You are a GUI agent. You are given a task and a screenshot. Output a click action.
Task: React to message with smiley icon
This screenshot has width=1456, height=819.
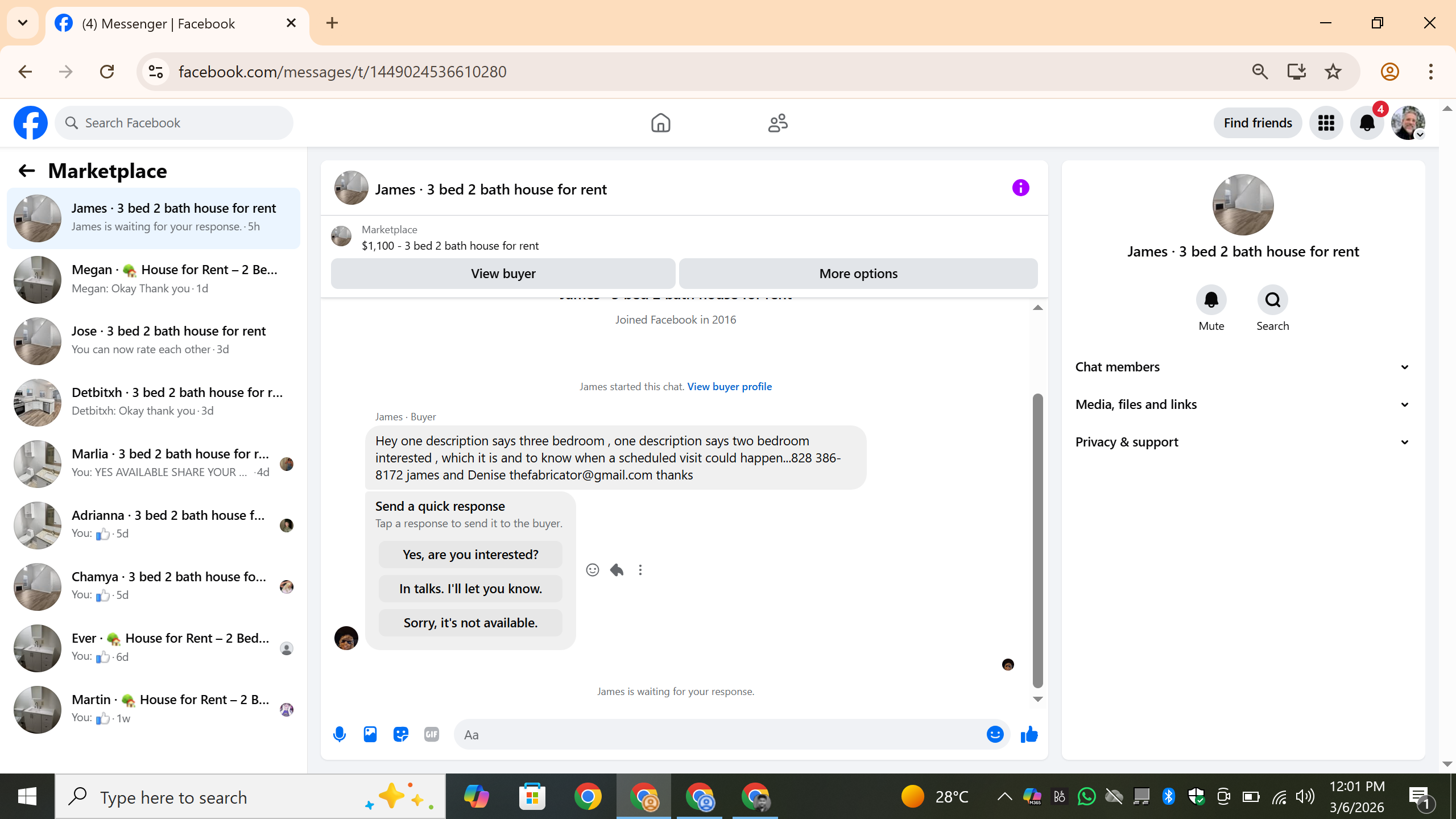592,570
